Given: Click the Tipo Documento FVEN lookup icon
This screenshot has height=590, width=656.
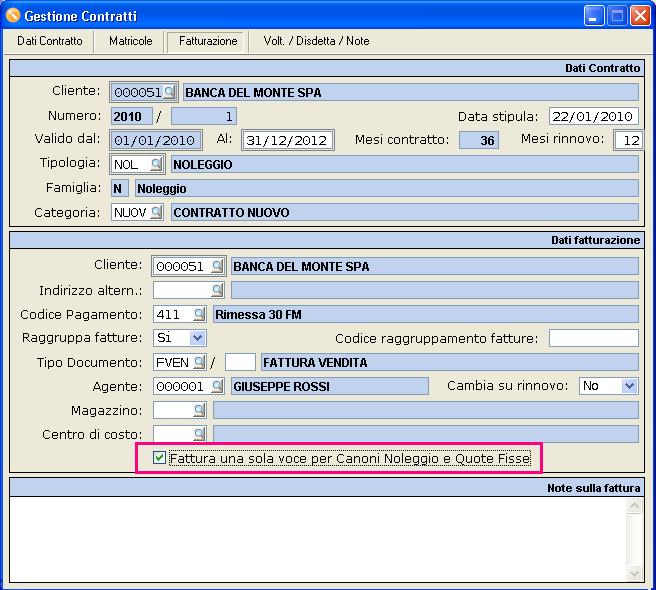Looking at the screenshot, I should [199, 362].
